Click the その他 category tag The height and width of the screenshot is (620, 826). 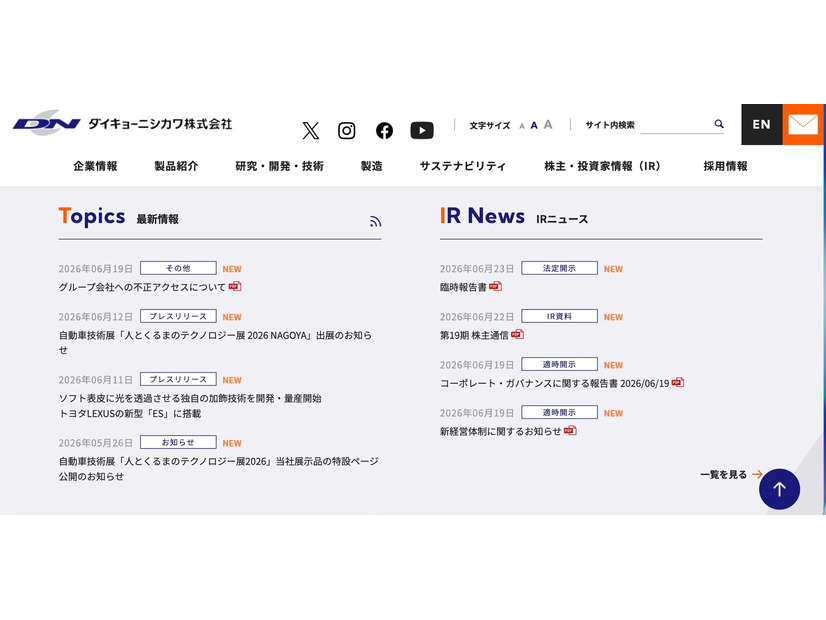click(178, 268)
